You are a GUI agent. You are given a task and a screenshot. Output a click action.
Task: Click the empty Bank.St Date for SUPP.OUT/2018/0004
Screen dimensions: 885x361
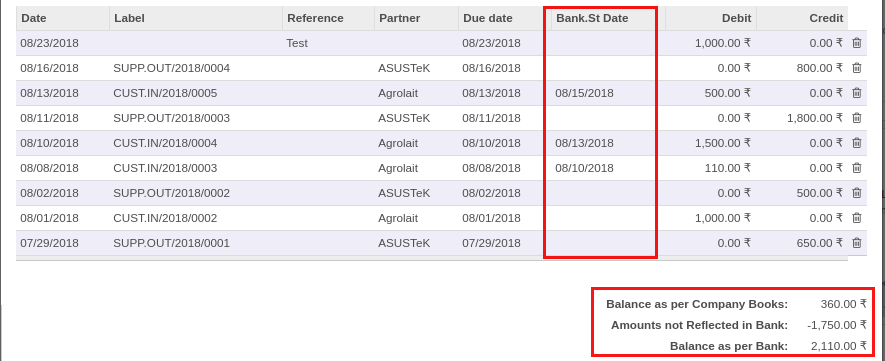point(608,68)
